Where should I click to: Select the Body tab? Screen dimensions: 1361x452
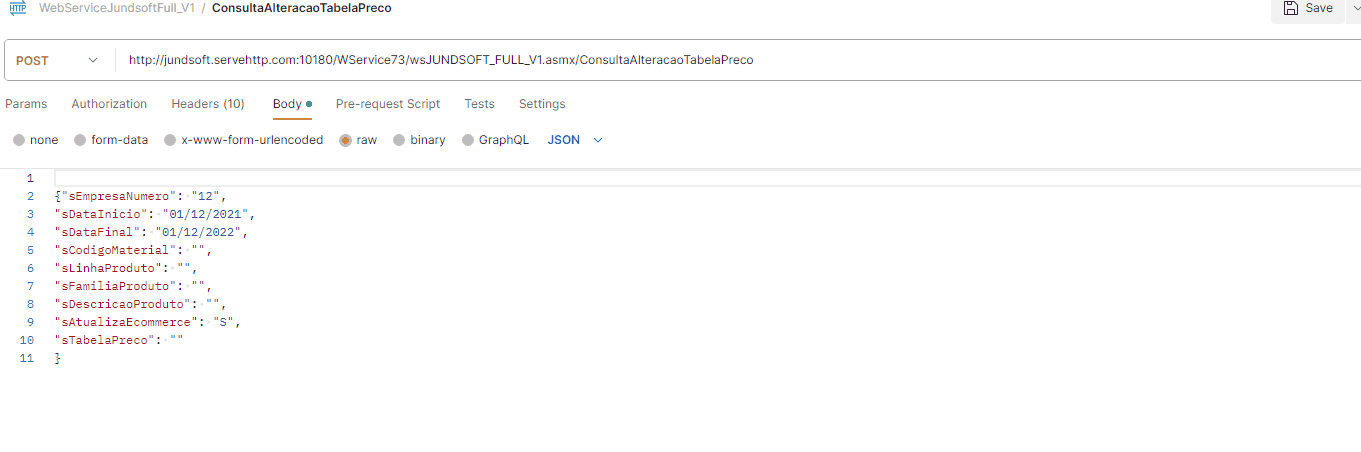coord(287,104)
